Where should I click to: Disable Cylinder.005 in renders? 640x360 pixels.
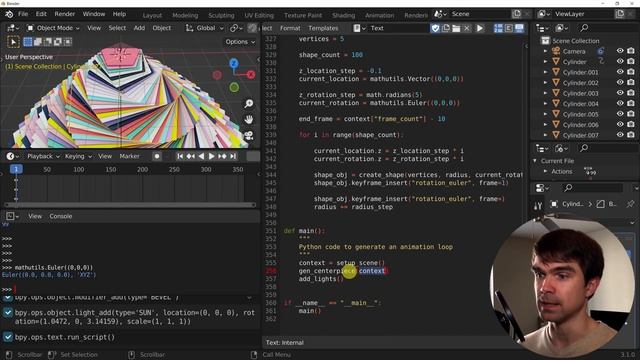631,114
